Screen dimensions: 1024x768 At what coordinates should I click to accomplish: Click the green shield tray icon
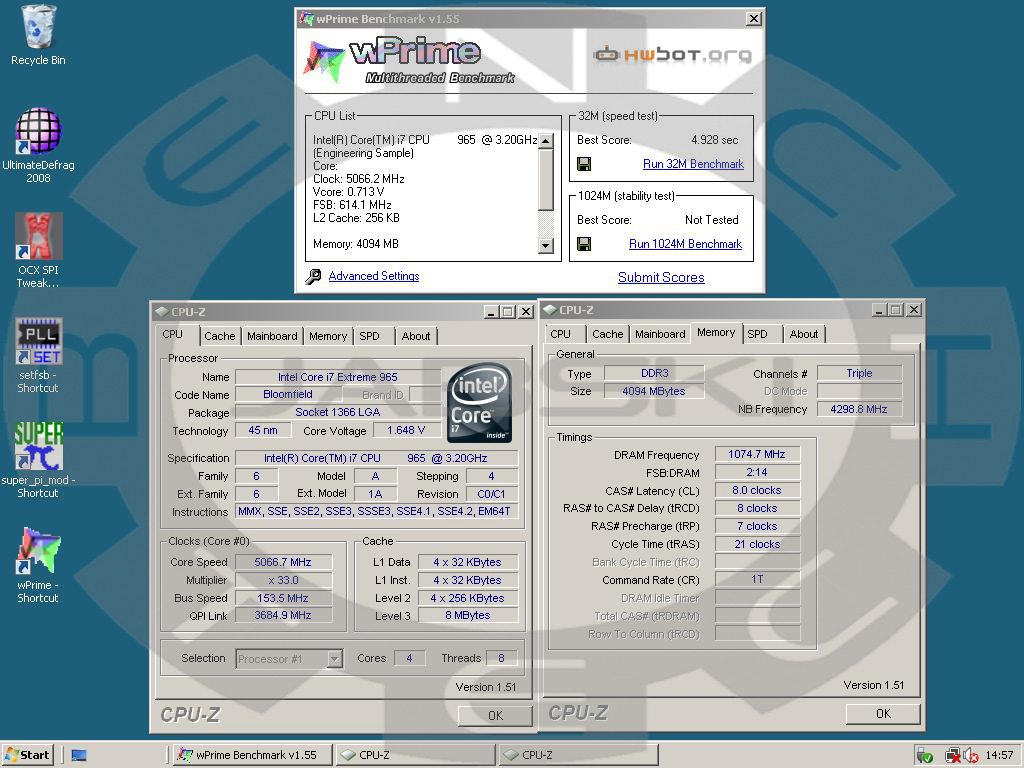[x=924, y=756]
